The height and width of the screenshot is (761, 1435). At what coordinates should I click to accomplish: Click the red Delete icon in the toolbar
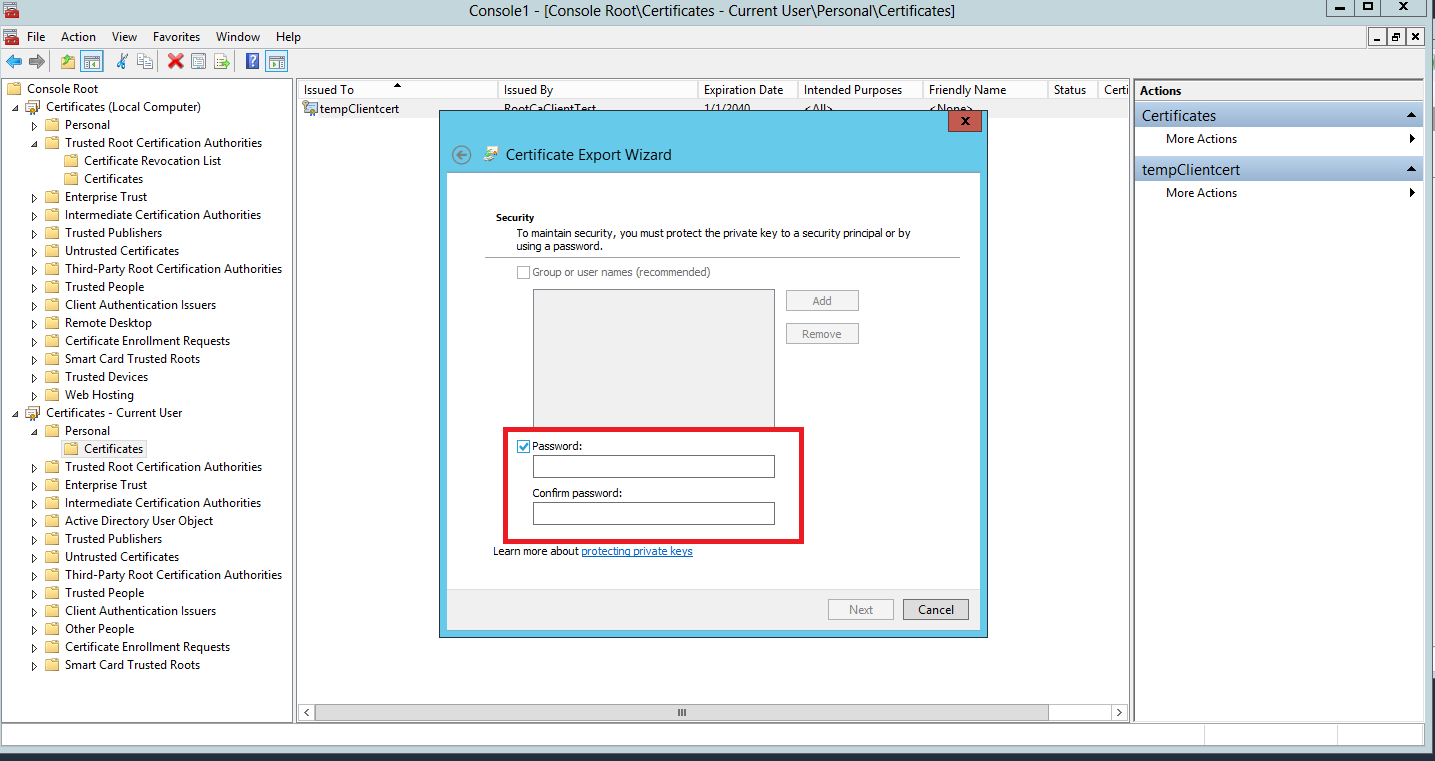tap(176, 62)
